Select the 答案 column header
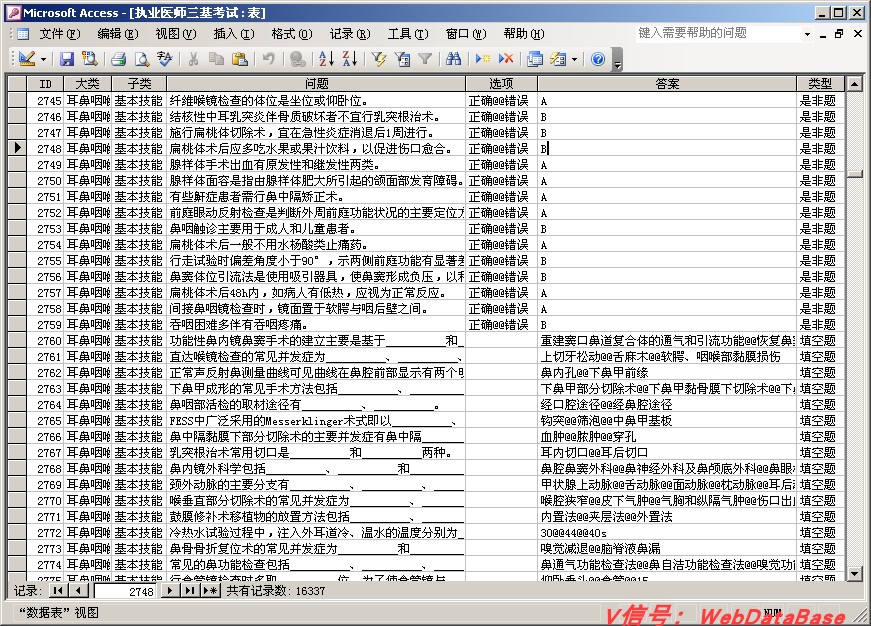This screenshot has height=626, width=871. coord(667,83)
